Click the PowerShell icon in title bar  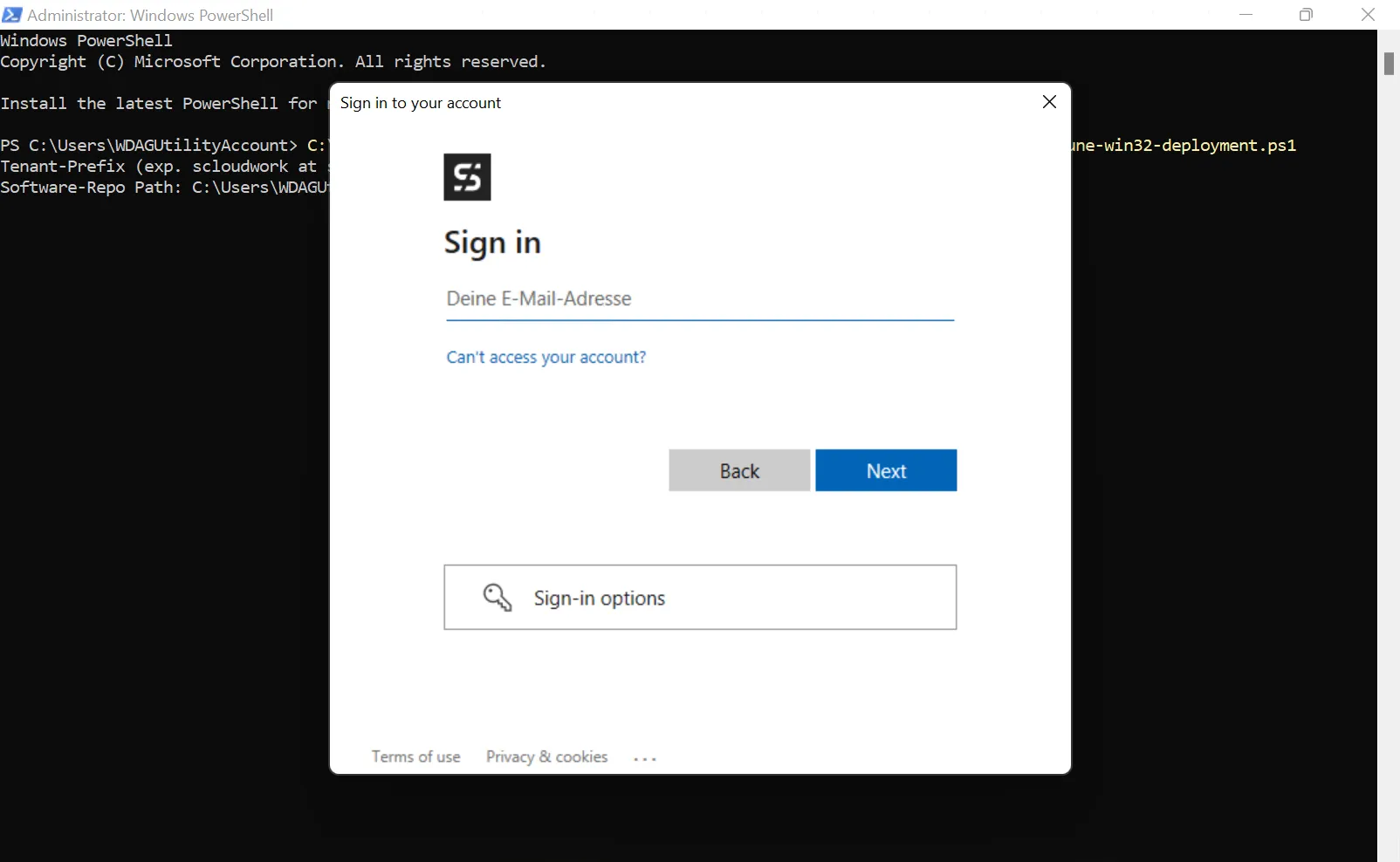click(x=12, y=15)
